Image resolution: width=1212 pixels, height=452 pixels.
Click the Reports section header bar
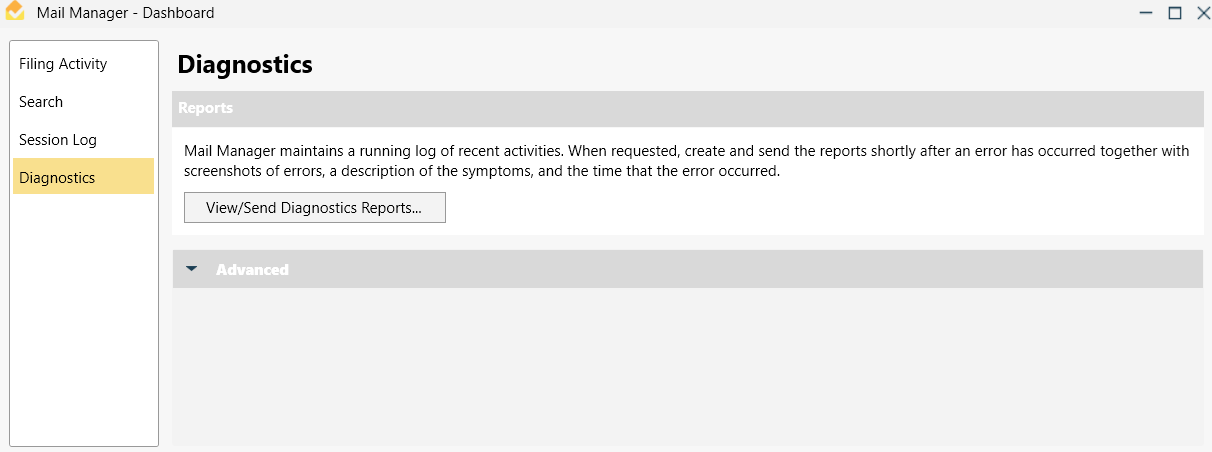687,108
